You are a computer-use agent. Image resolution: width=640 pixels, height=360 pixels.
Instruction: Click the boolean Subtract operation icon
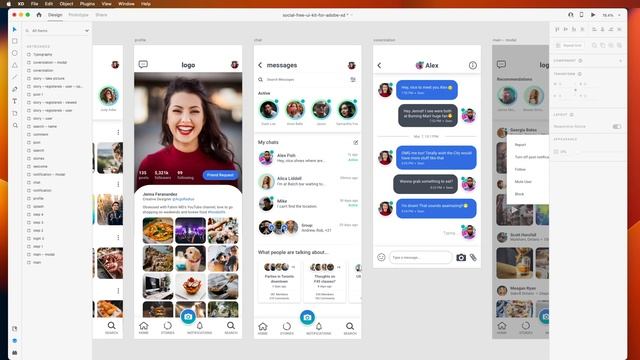click(602, 45)
